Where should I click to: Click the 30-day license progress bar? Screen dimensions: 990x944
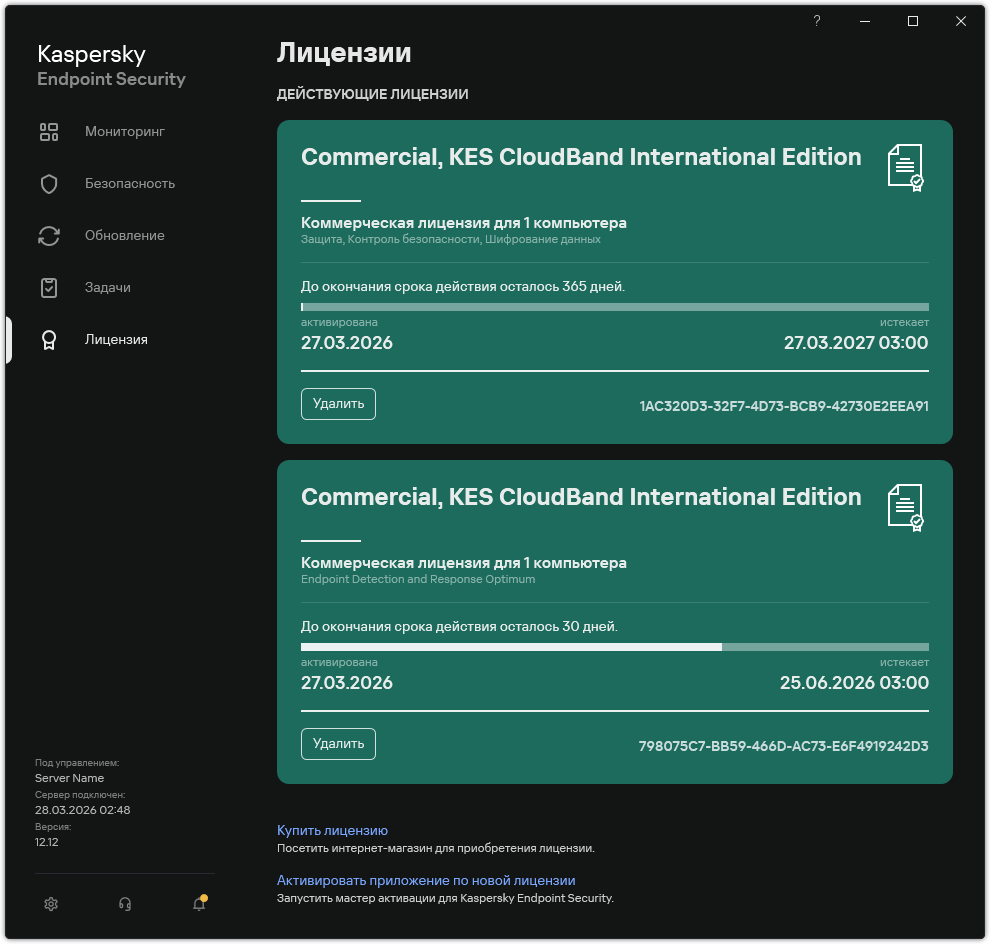pyautogui.click(x=615, y=647)
